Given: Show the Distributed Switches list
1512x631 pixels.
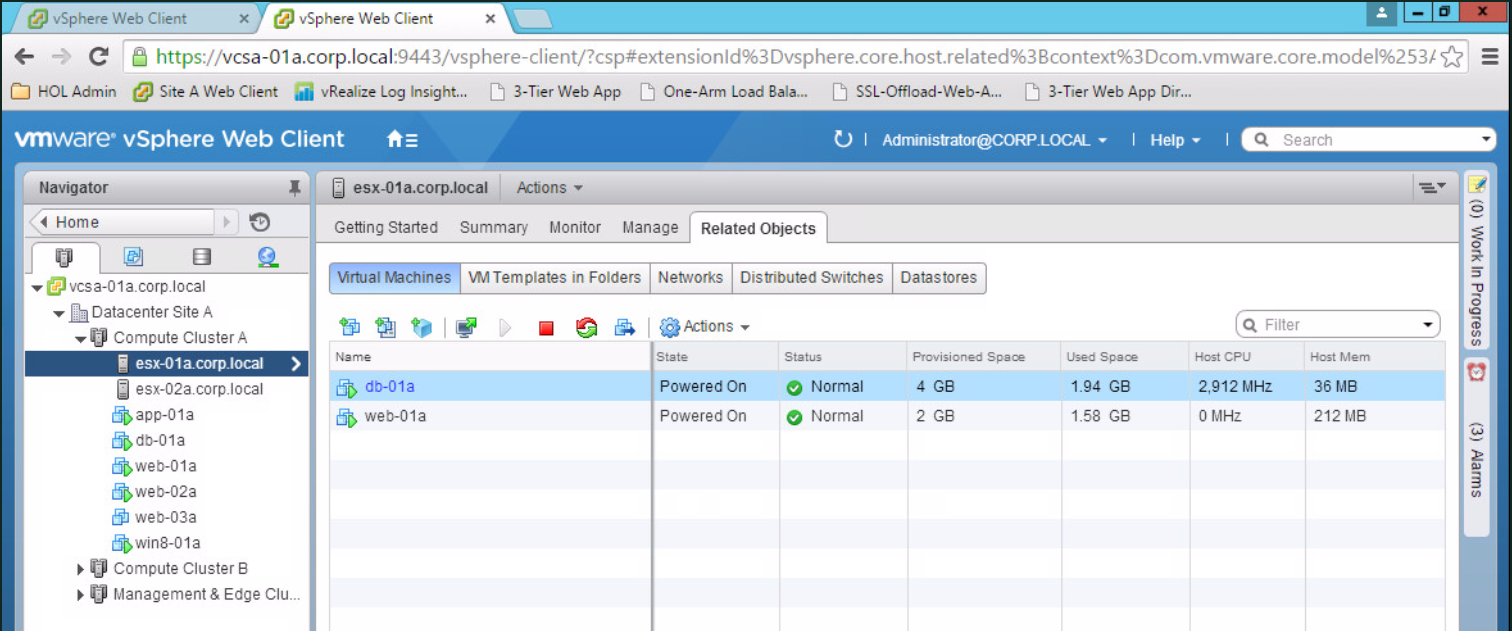Looking at the screenshot, I should pyautogui.click(x=812, y=277).
